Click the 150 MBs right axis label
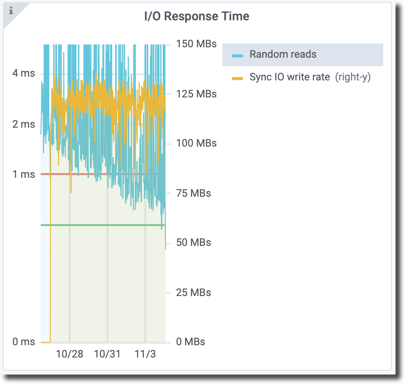This screenshot has width=405, height=384. tap(196, 44)
